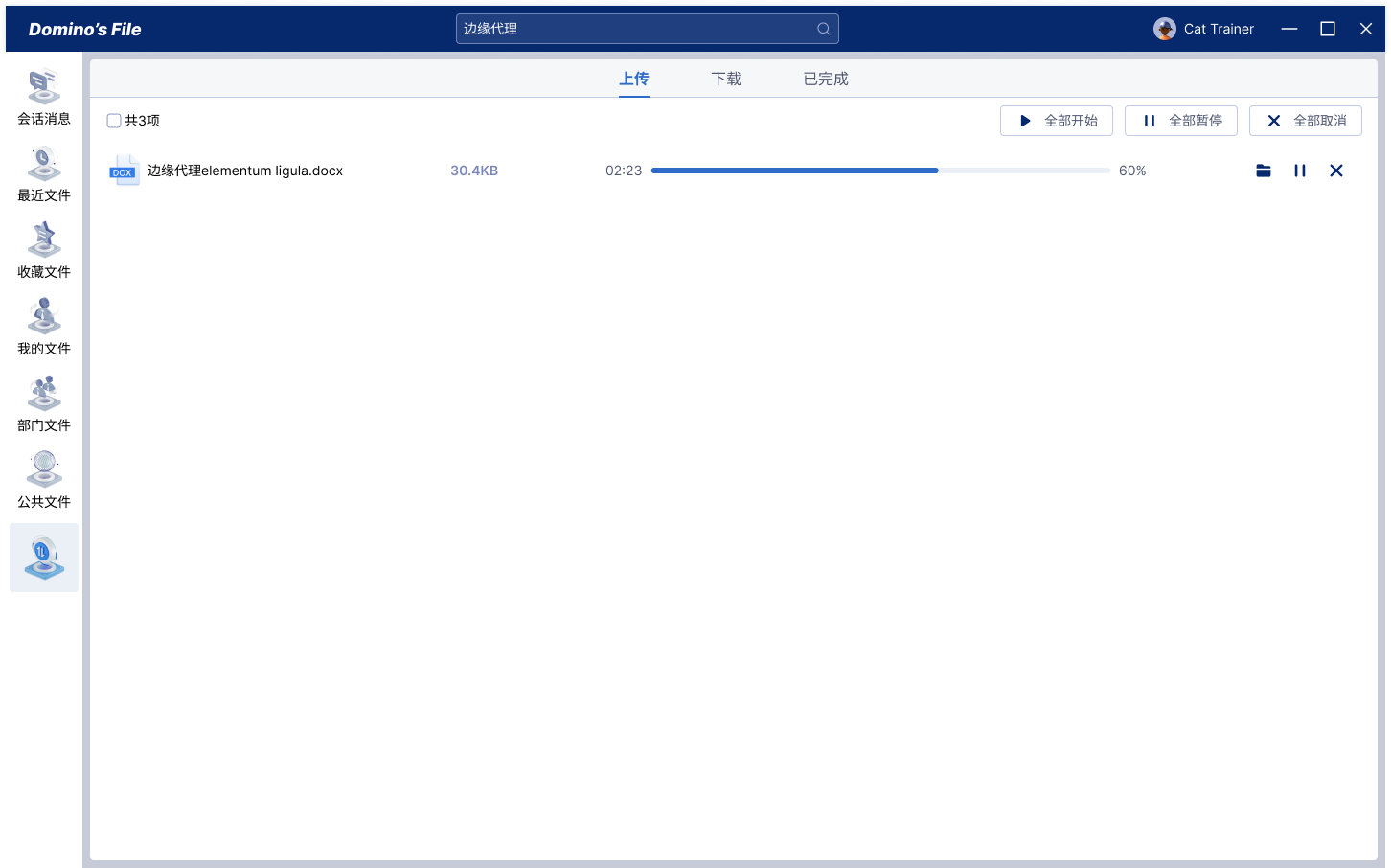Check the 共3项 select-all checkbox
Image resolution: width=1391 pixels, height=868 pixels.
point(114,121)
